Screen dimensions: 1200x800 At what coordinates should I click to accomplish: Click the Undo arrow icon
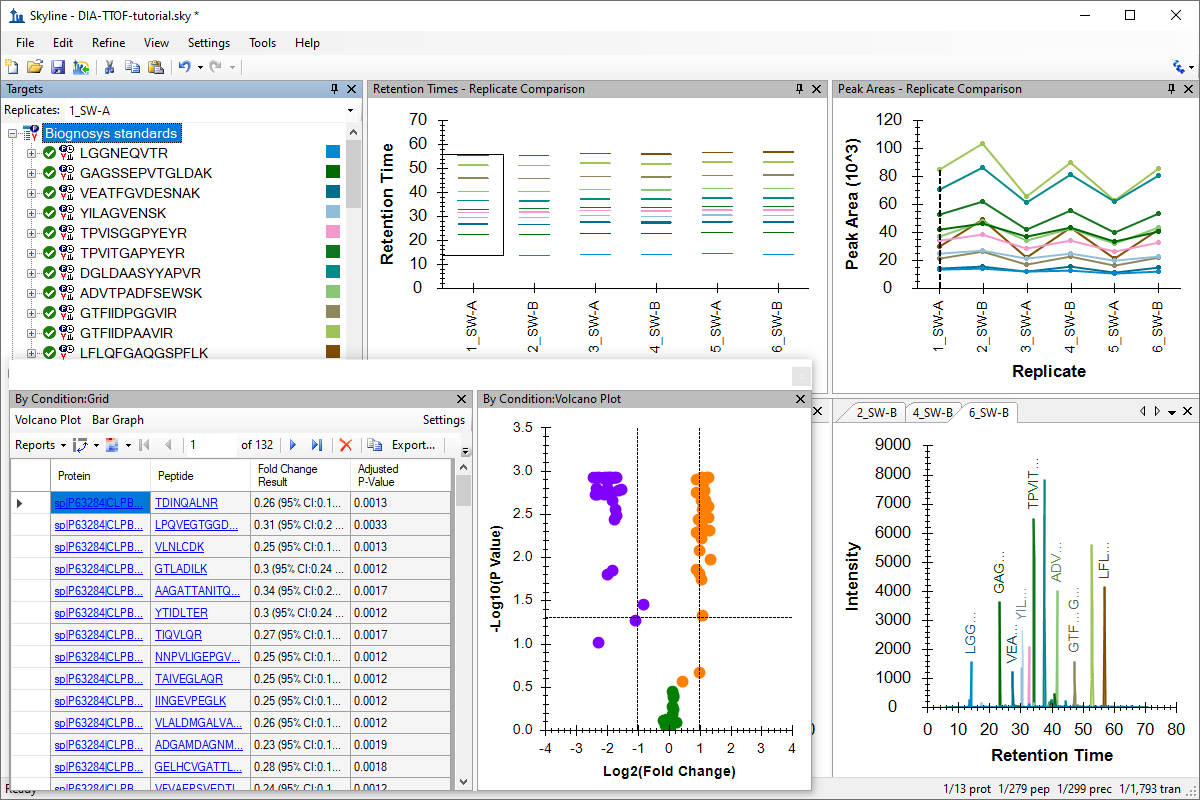tap(184, 67)
